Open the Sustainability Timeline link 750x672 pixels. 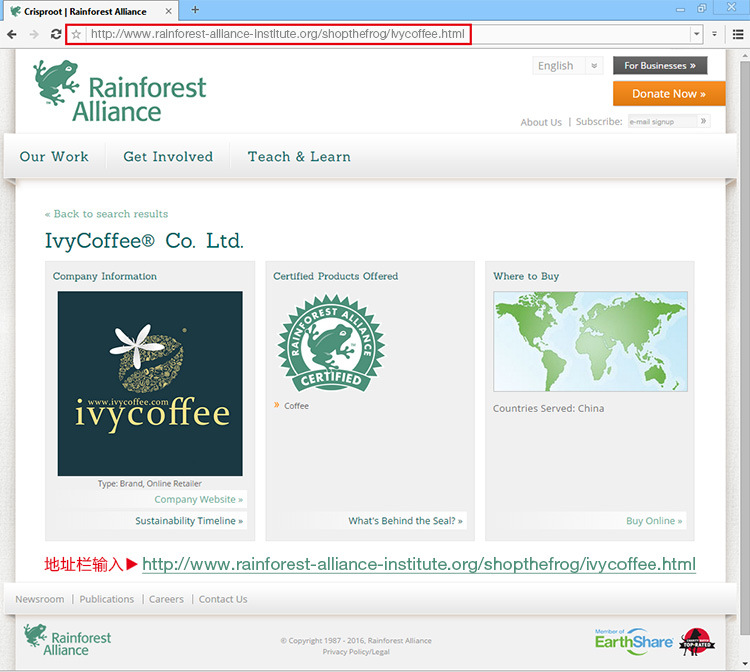[x=189, y=521]
